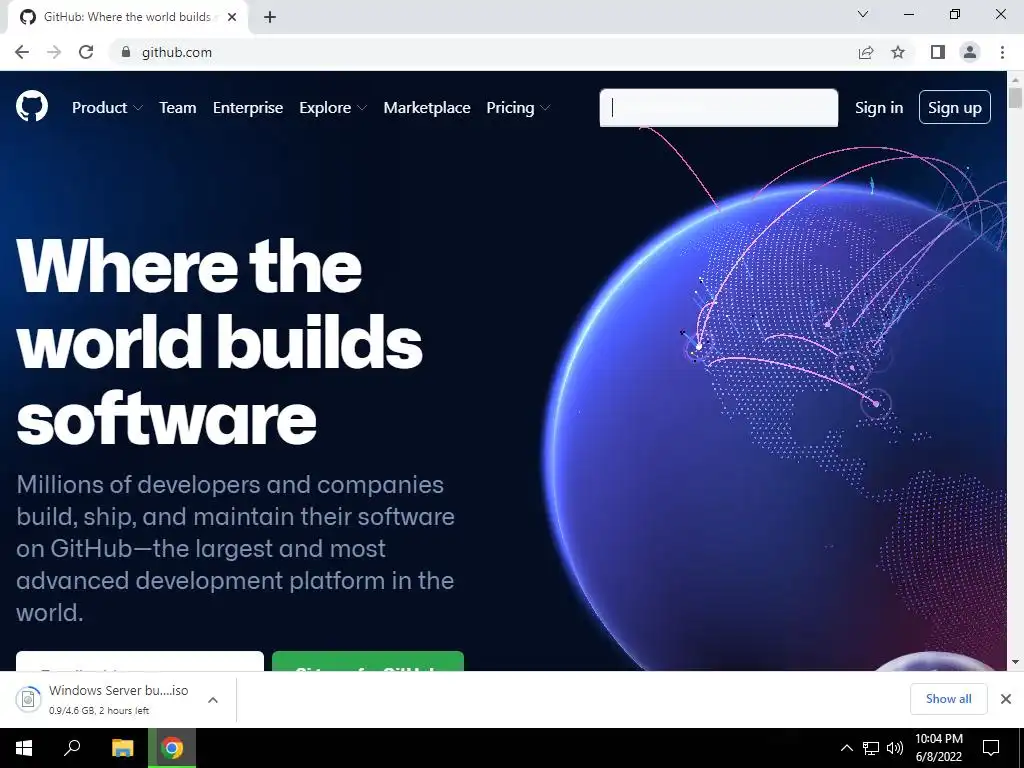Expand the Explore menu
The width and height of the screenshot is (1024, 768).
pyautogui.click(x=333, y=108)
